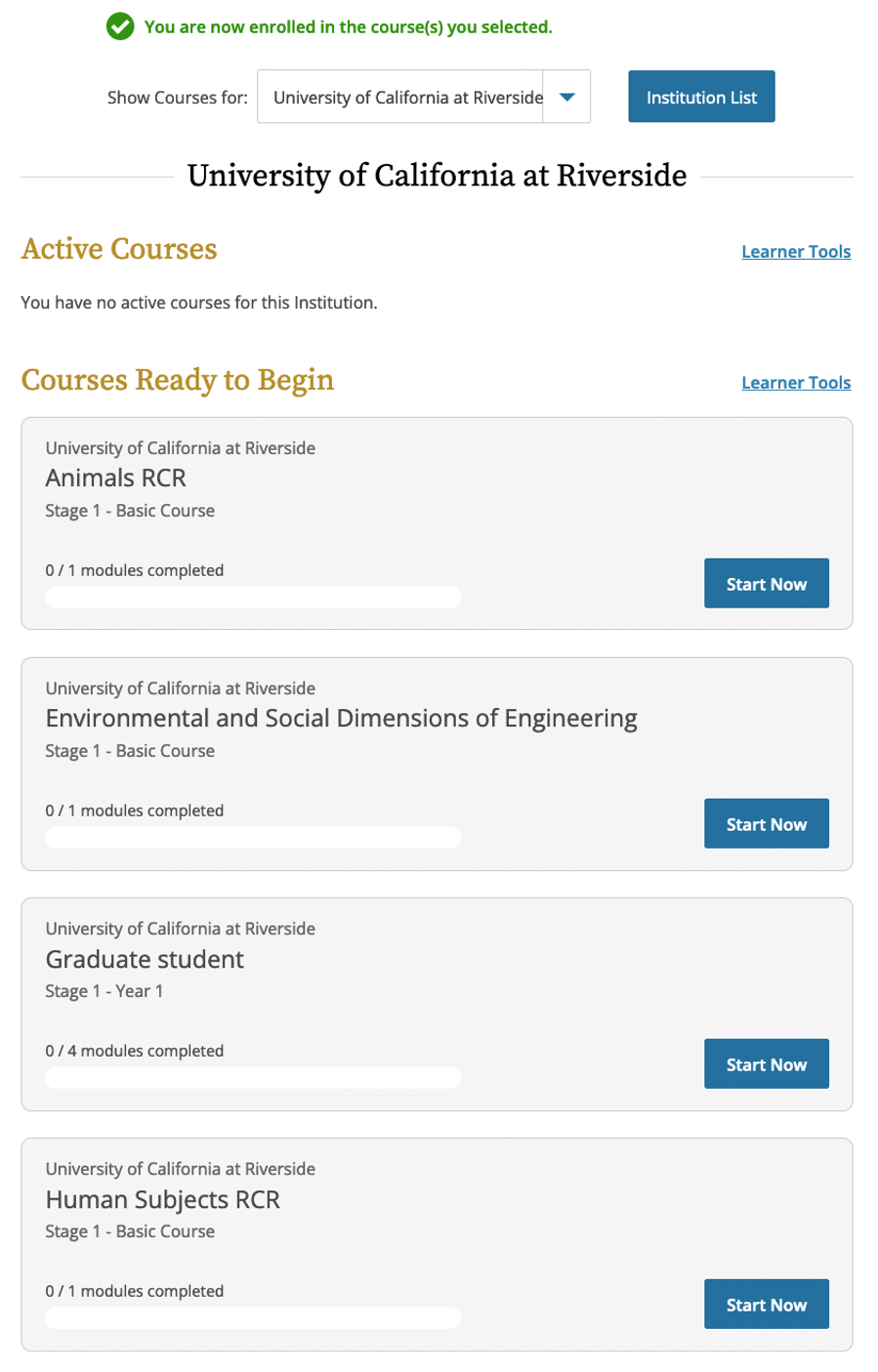Screen dimensions: 878x1372
Task: Open the Institution List
Action: coord(701,97)
